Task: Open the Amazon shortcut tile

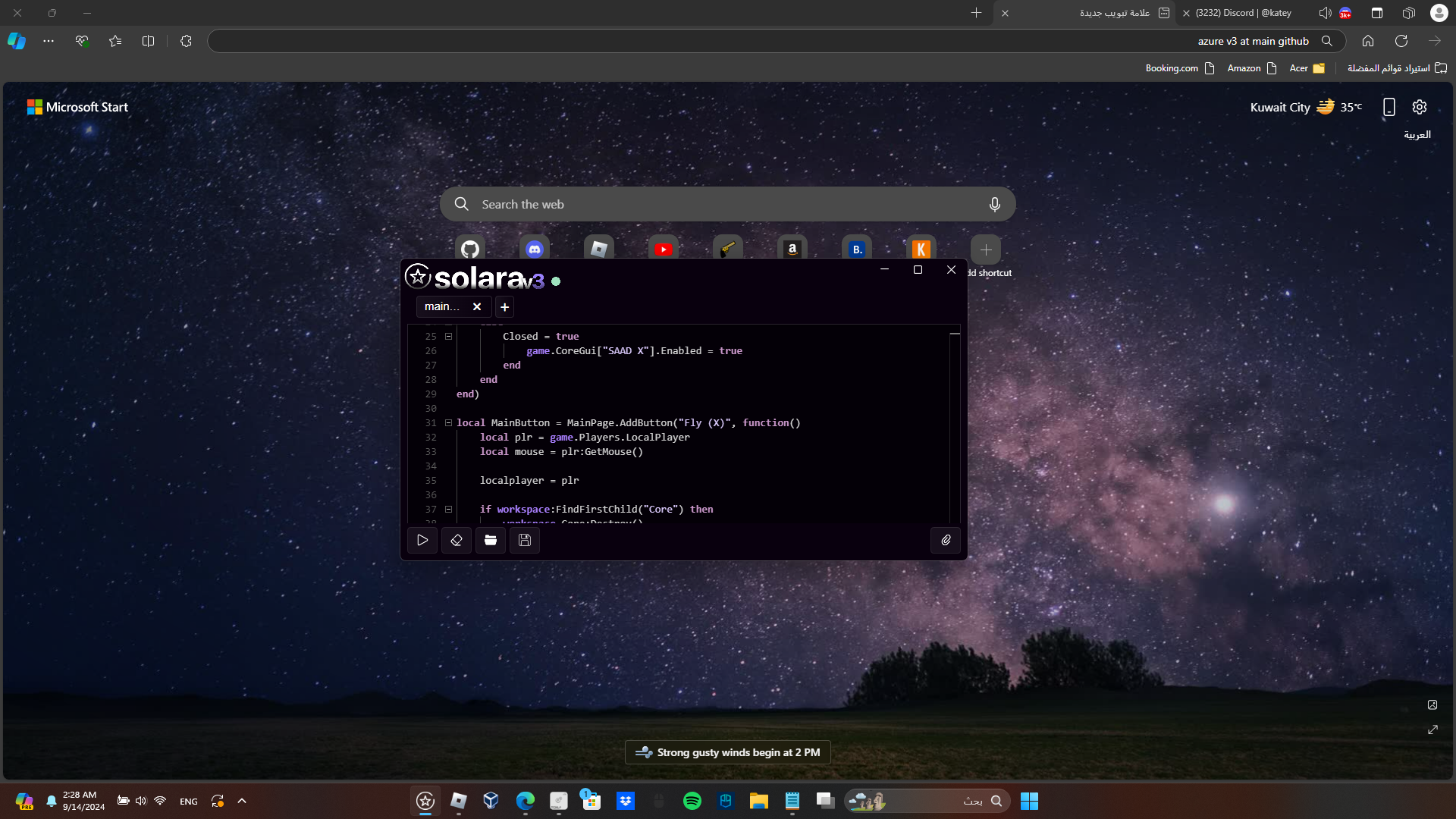Action: pos(792,249)
